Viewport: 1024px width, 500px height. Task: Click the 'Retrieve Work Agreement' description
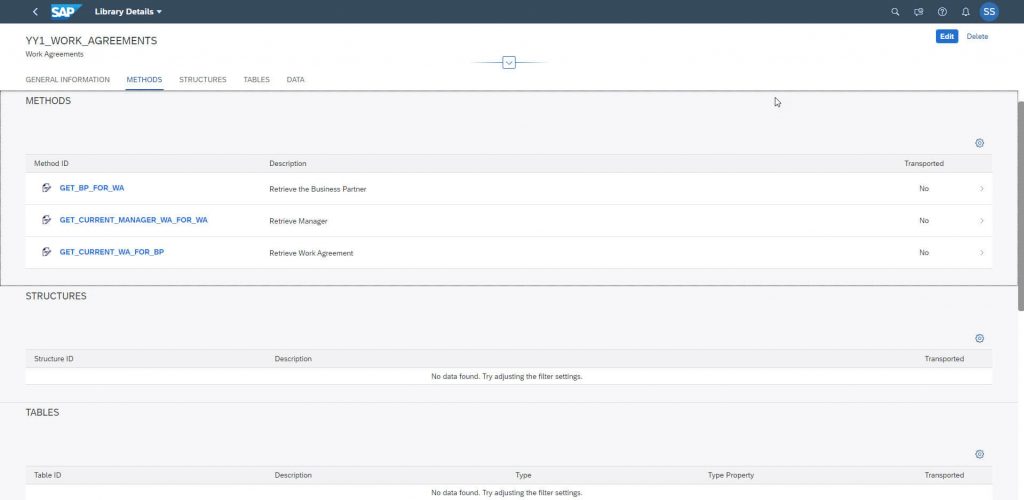[312, 253]
